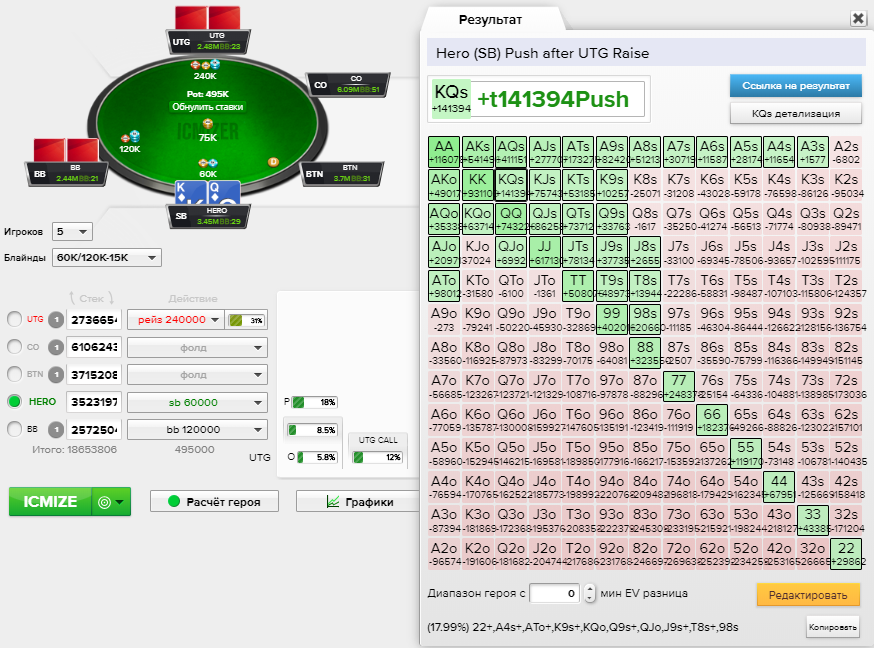
Task: Click Hero's K Q hole cards
Action: (208, 193)
